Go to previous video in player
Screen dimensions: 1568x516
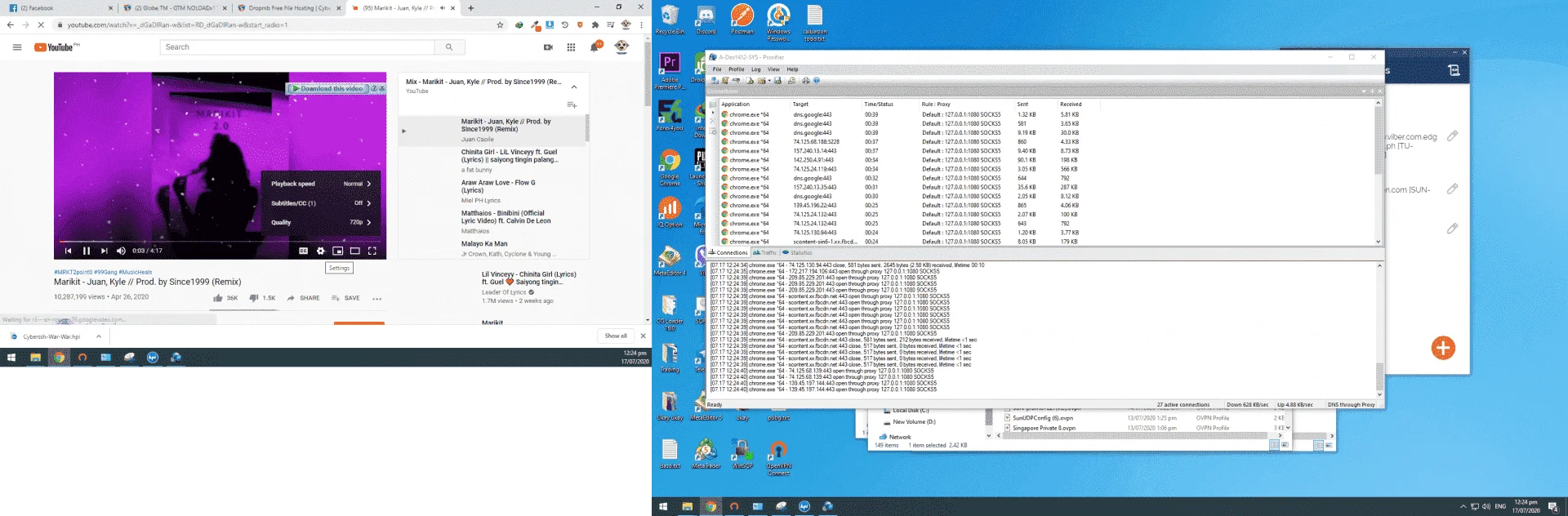(68, 251)
